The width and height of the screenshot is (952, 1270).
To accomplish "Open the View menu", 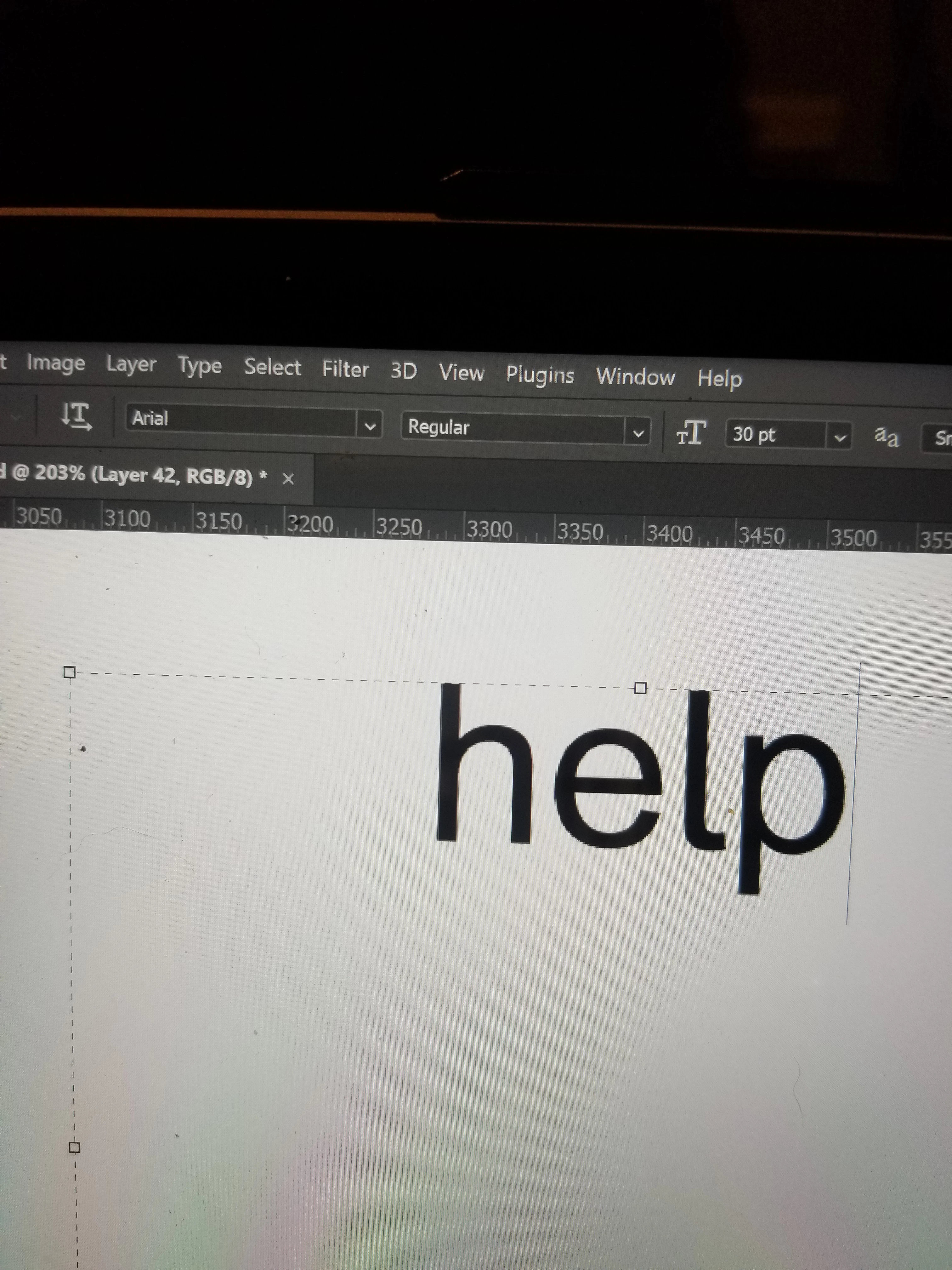I will (462, 373).
